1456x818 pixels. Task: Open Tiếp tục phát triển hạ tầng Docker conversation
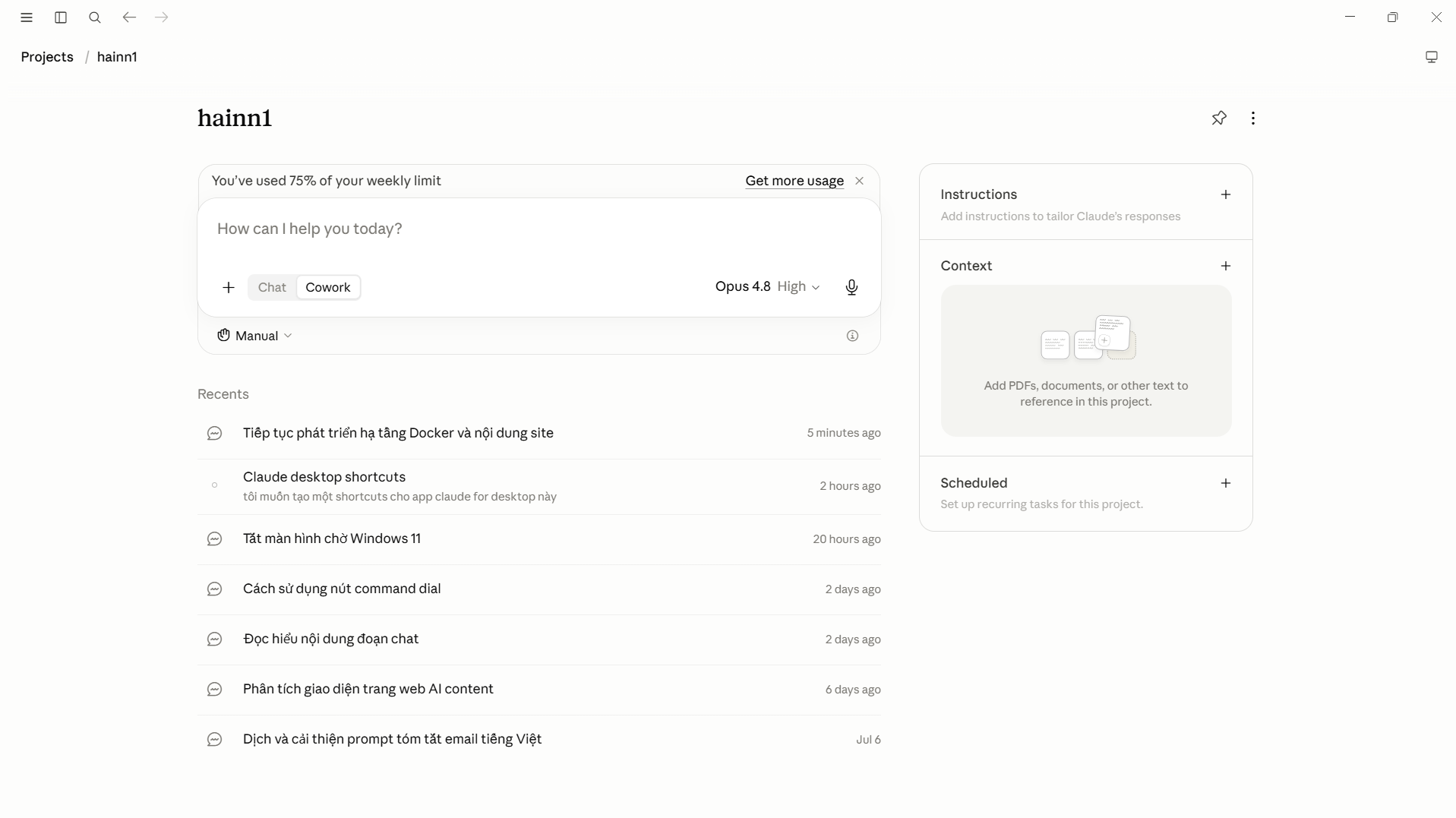tap(539, 433)
